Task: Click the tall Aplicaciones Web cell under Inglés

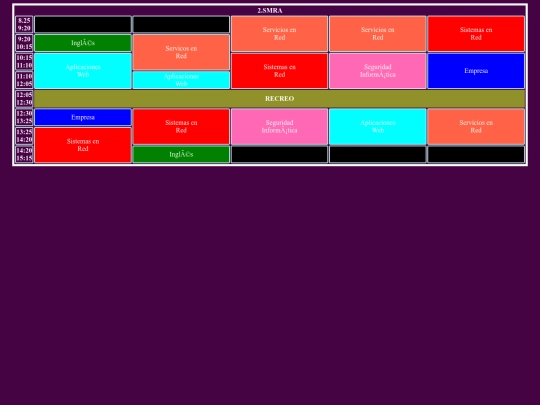Action: pyautogui.click(x=83, y=71)
